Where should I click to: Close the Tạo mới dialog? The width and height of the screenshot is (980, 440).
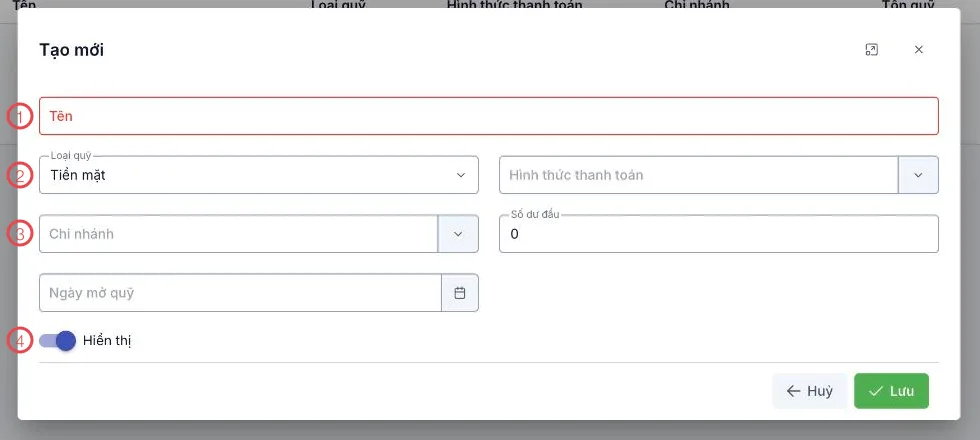(x=919, y=50)
